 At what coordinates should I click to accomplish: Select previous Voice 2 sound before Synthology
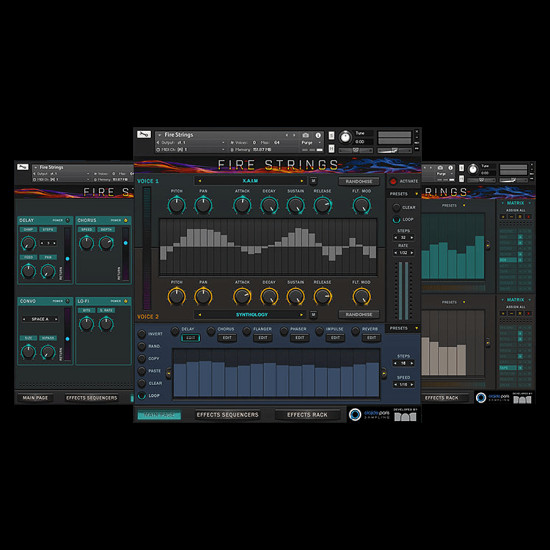click(200, 315)
